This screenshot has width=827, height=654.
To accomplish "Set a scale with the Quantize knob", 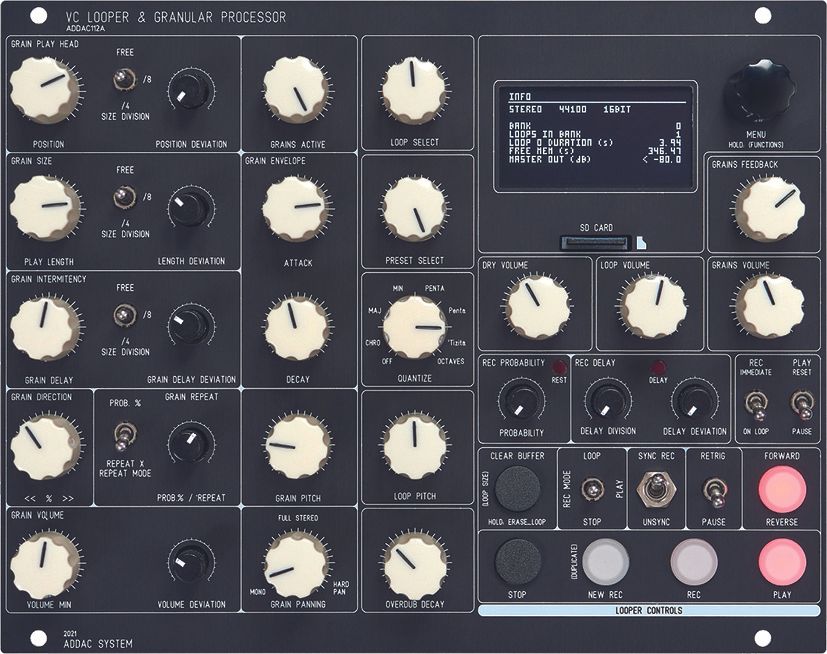I will click(413, 325).
